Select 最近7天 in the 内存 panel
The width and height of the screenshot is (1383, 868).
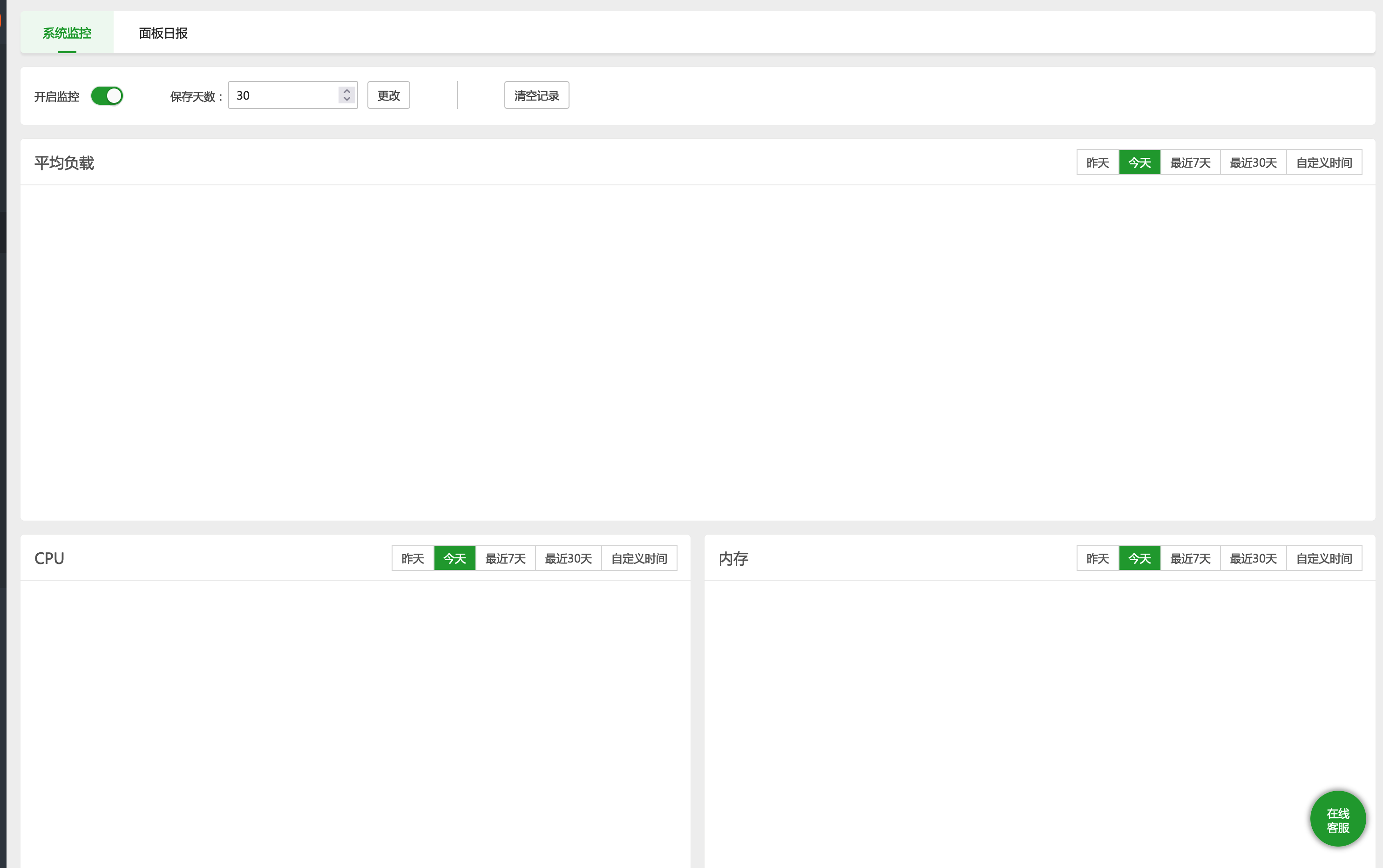pyautogui.click(x=1190, y=558)
